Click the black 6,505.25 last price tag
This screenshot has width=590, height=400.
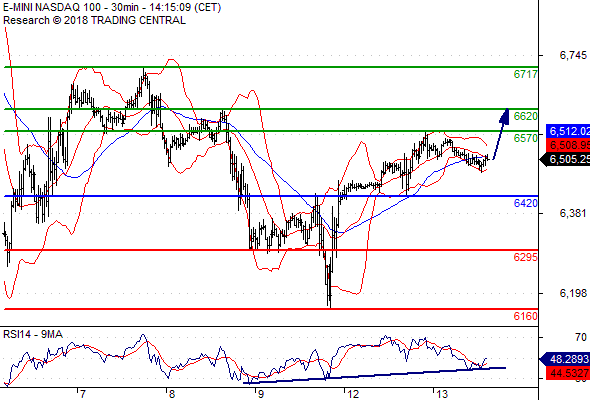[x=565, y=159]
